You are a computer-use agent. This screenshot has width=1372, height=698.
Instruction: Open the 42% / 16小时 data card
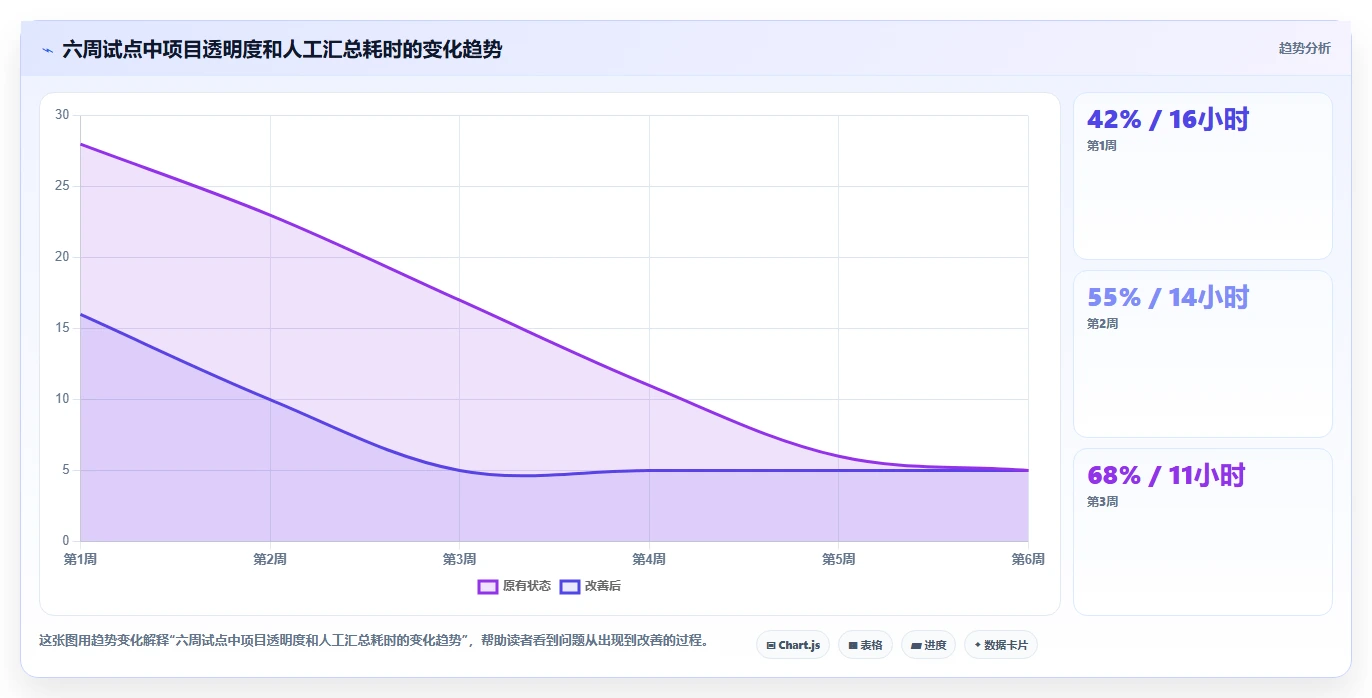[x=1202, y=176]
